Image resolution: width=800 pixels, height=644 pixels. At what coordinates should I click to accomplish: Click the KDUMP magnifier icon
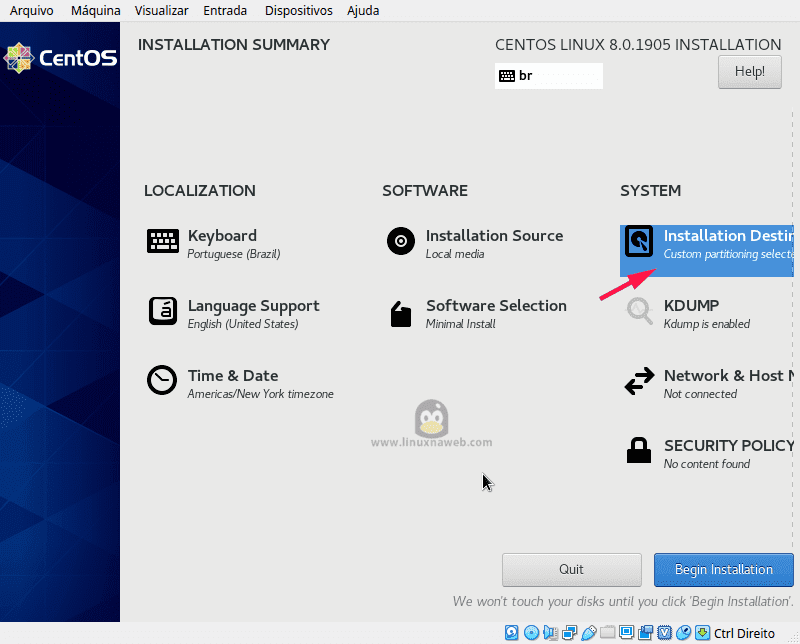pos(639,311)
